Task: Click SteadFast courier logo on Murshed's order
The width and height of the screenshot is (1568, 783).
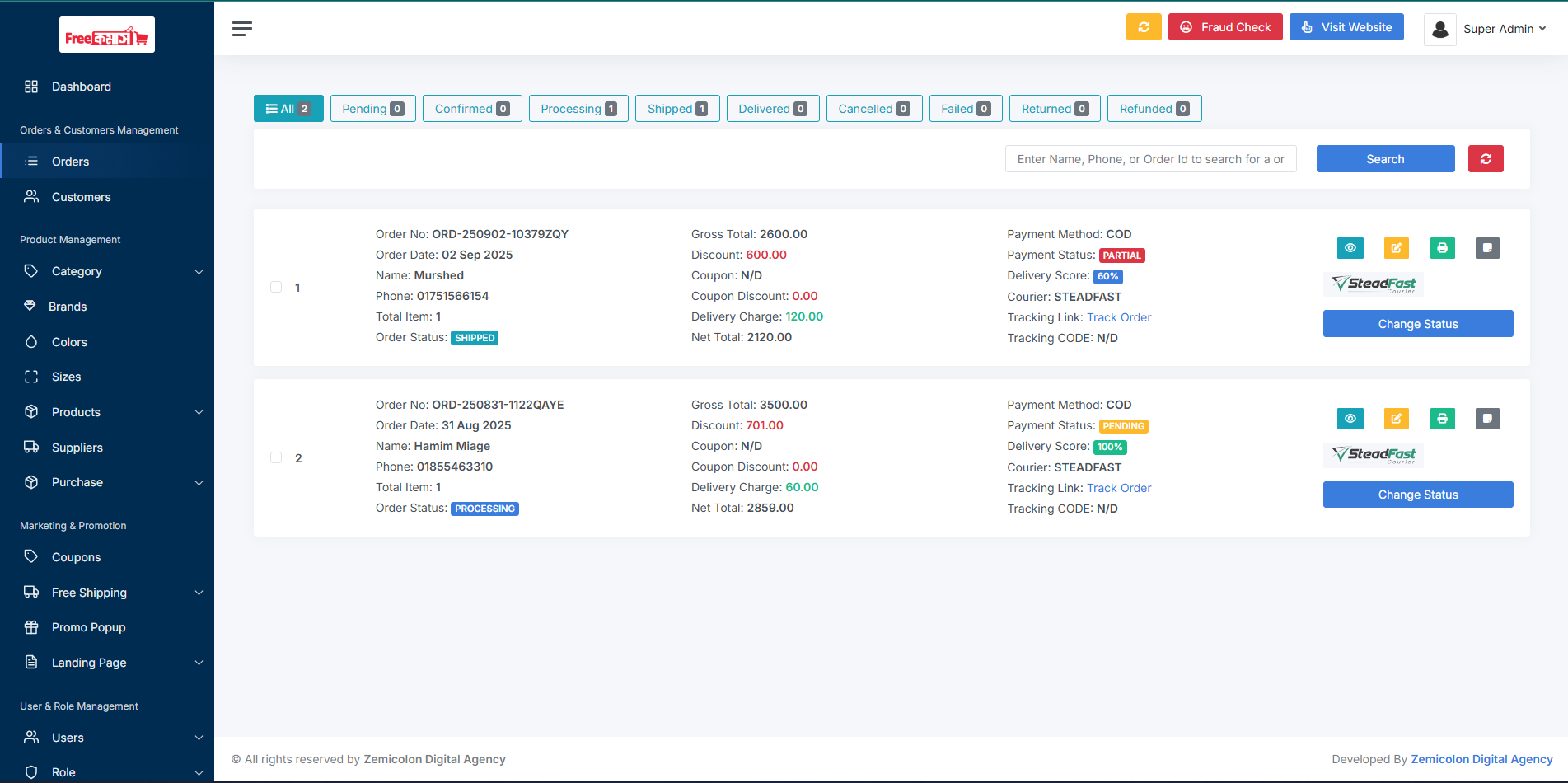Action: tap(1373, 284)
